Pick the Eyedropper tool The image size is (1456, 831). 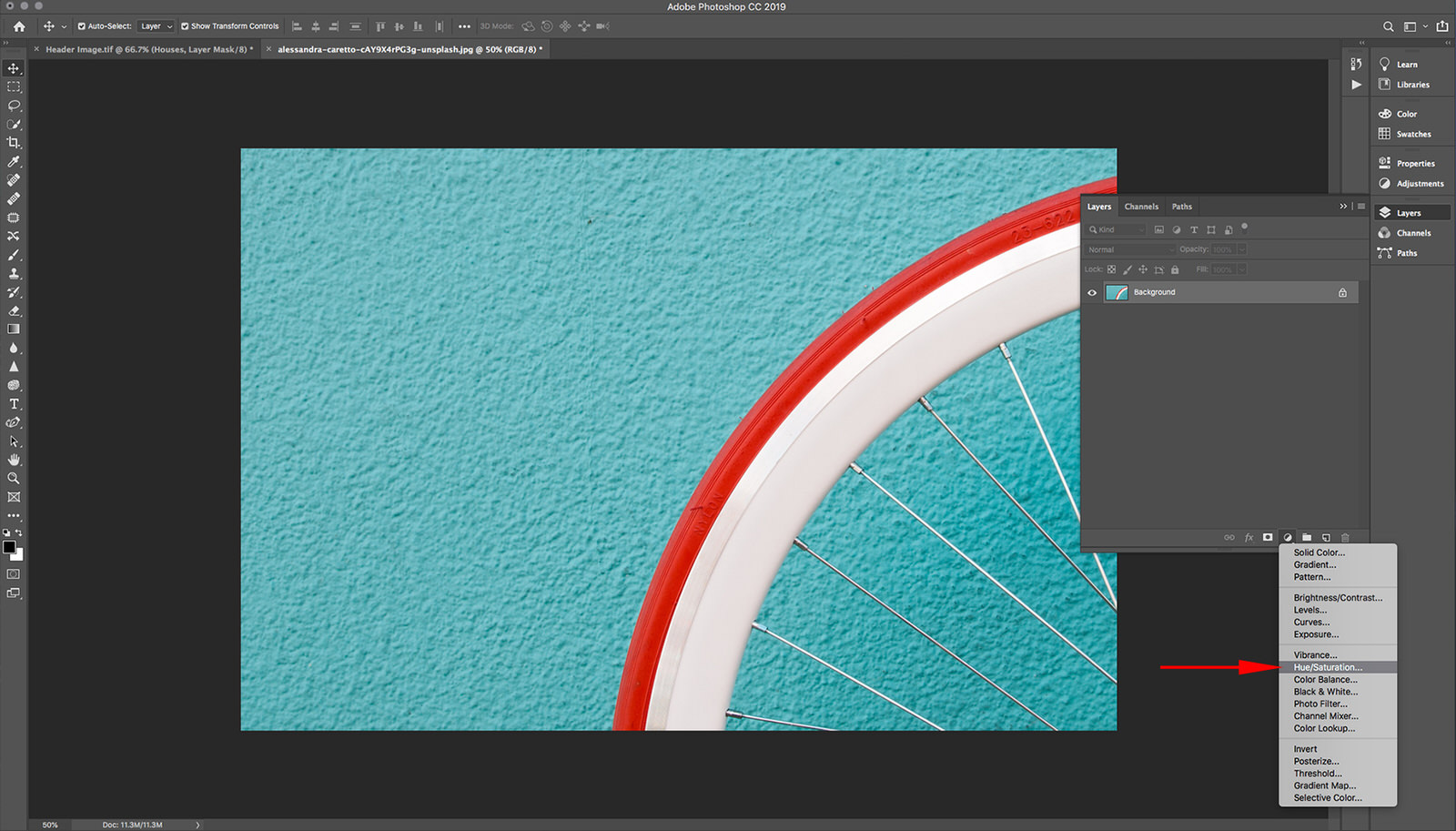coord(14,162)
